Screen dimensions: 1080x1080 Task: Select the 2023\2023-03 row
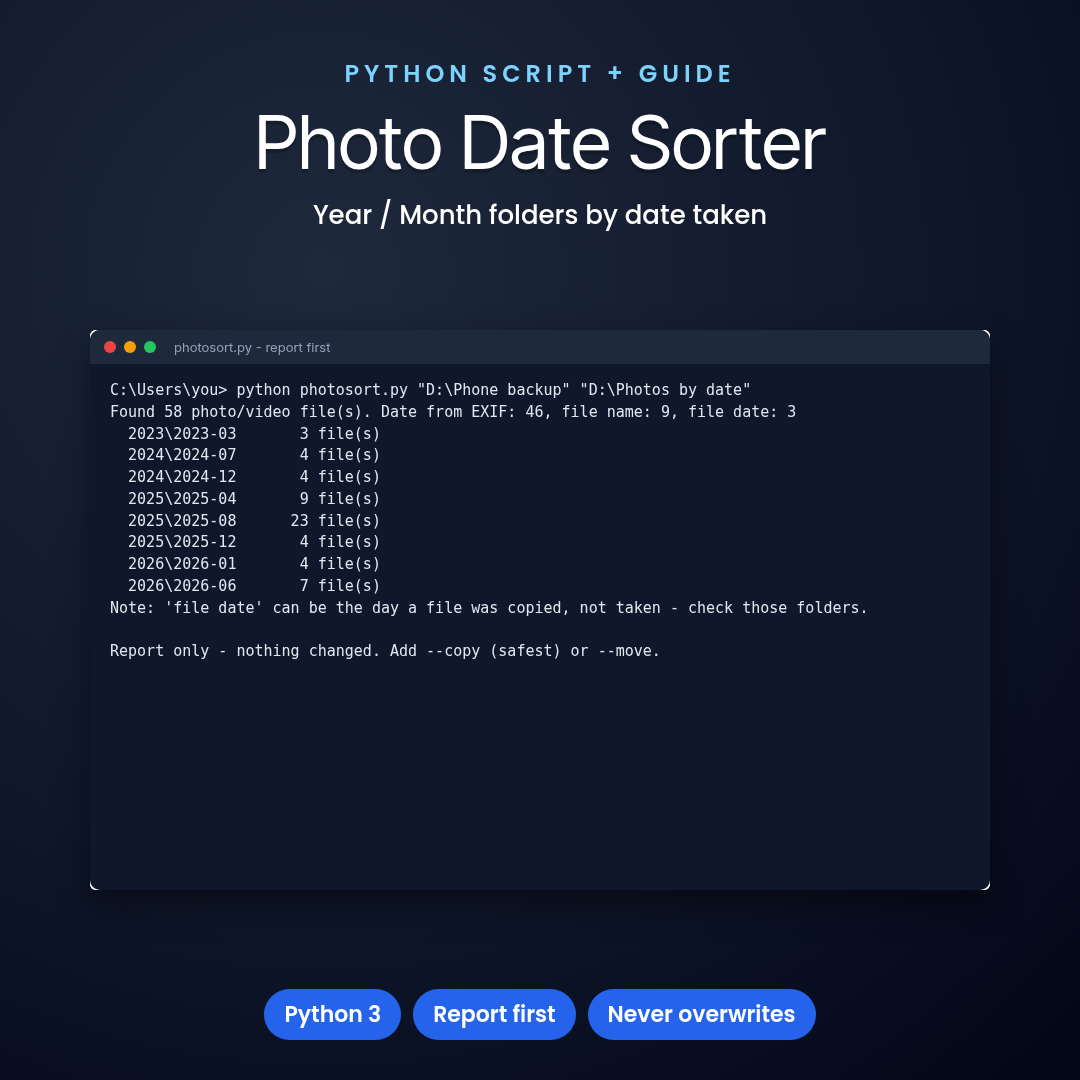click(253, 434)
